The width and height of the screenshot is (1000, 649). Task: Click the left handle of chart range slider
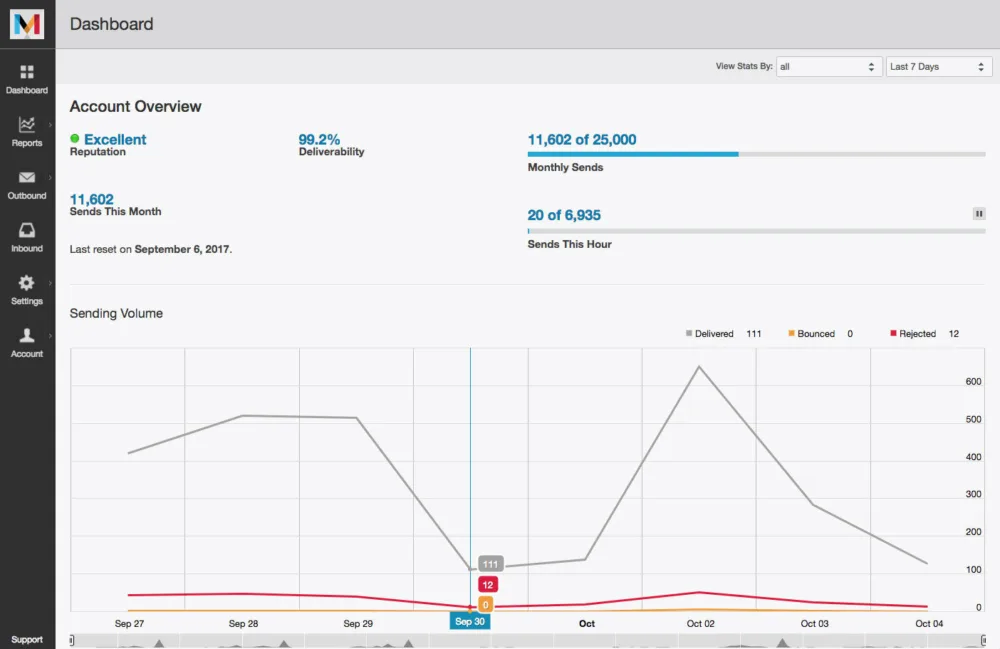[x=71, y=640]
